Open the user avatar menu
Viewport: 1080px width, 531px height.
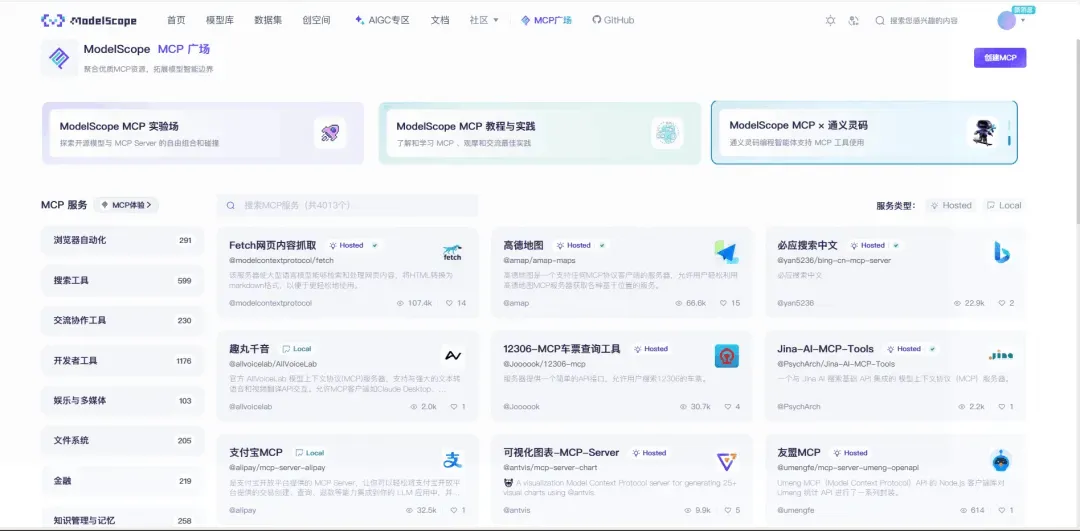(x=1006, y=21)
